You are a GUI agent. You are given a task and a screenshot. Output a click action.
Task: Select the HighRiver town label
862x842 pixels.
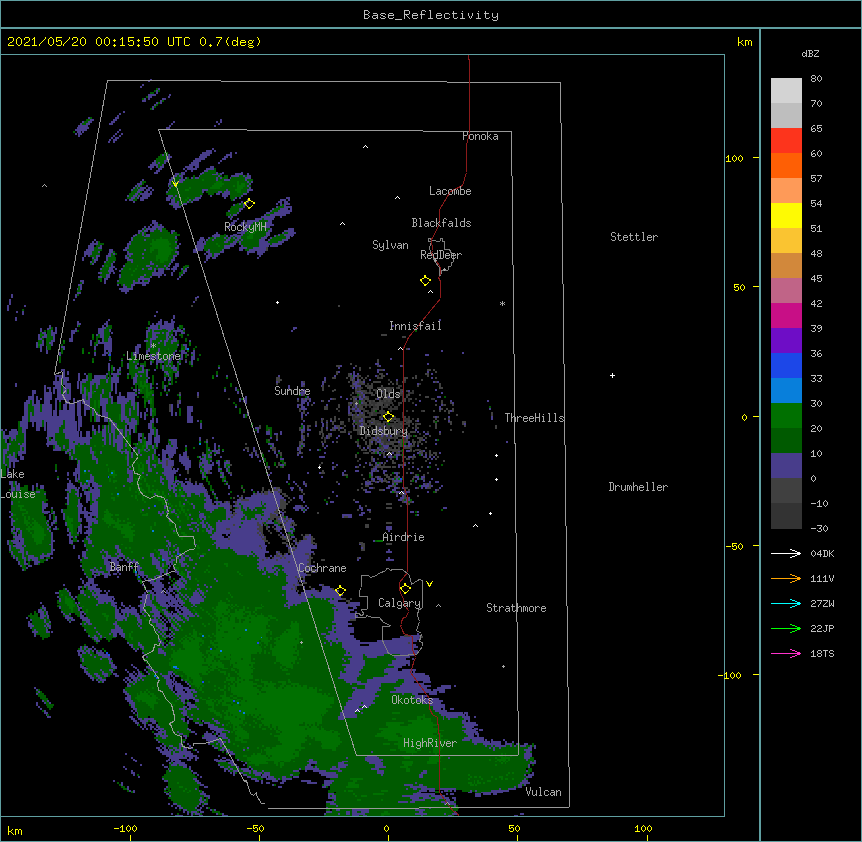[x=430, y=743]
